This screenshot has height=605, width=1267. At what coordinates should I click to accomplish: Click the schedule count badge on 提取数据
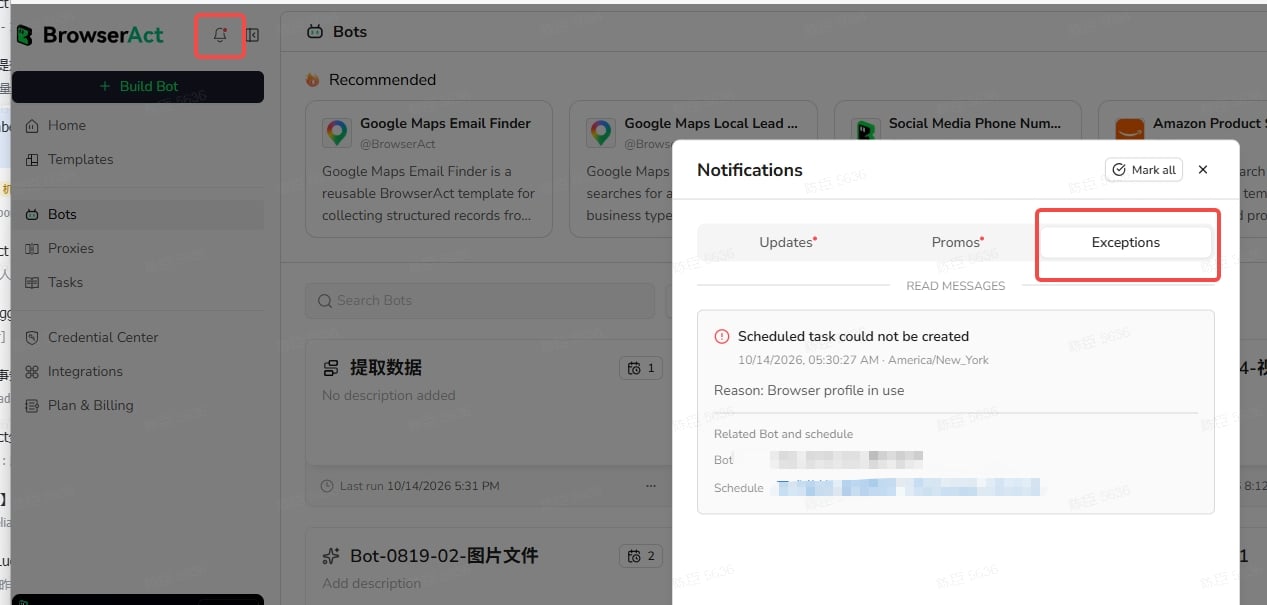click(x=641, y=368)
